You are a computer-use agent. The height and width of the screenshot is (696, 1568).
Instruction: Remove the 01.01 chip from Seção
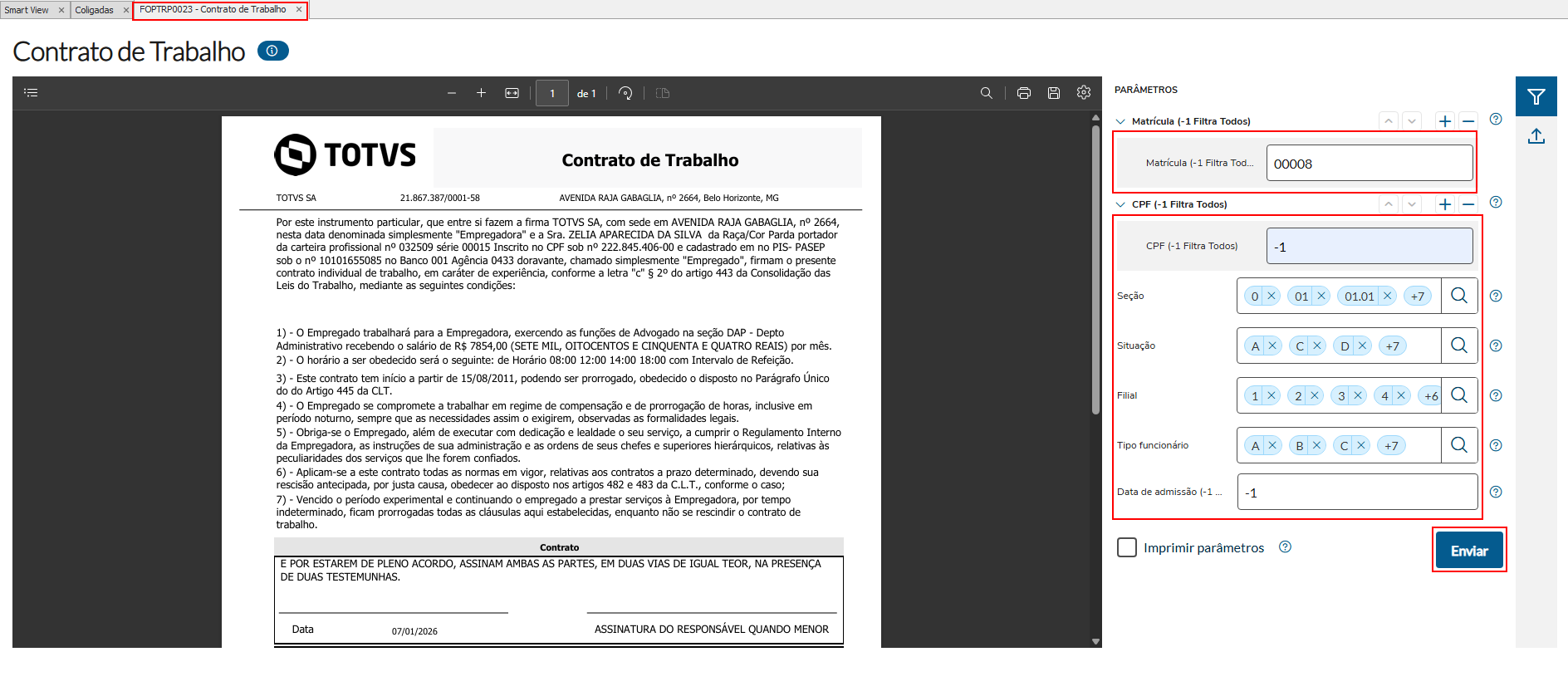(1387, 296)
